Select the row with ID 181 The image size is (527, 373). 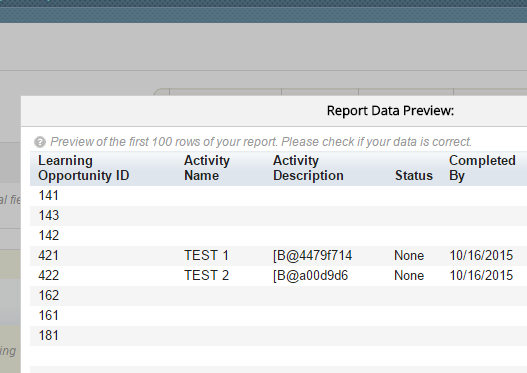(x=278, y=336)
